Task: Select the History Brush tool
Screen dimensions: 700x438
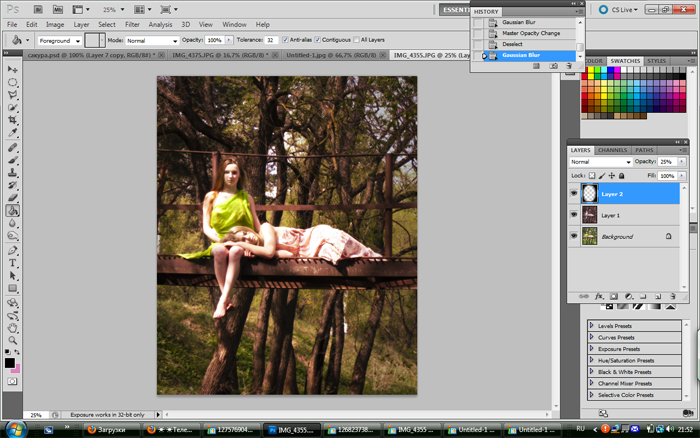Action: [12, 185]
